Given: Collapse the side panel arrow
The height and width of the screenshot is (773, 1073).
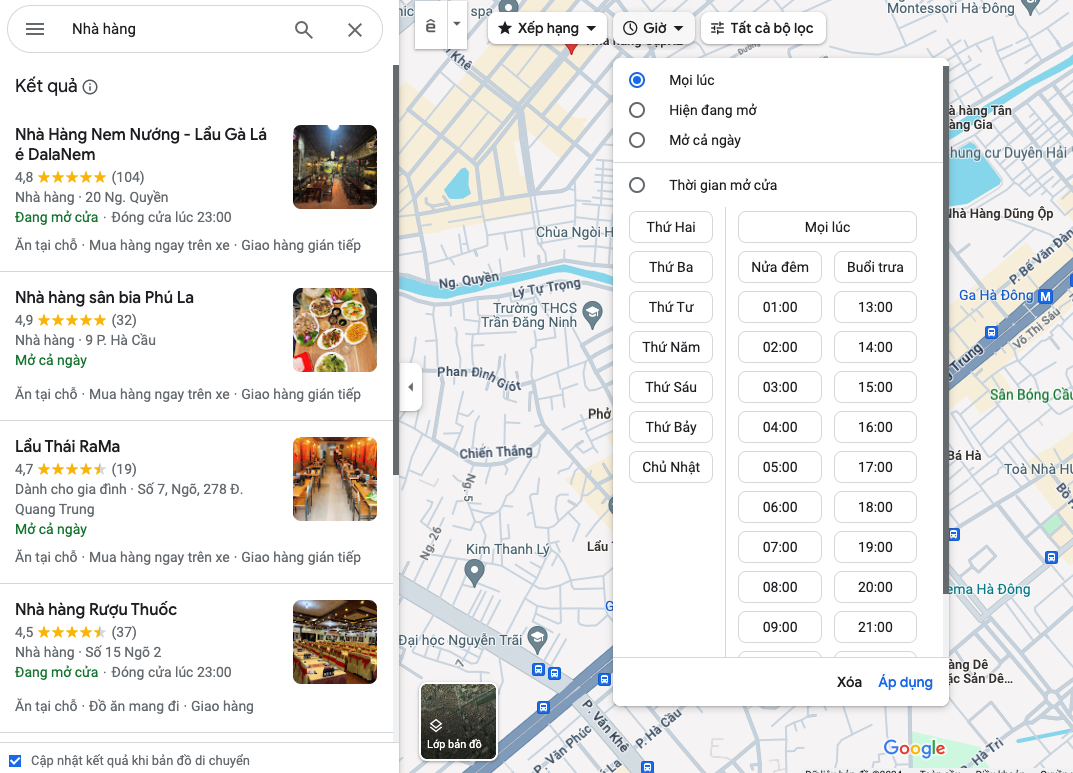Looking at the screenshot, I should pyautogui.click(x=409, y=387).
